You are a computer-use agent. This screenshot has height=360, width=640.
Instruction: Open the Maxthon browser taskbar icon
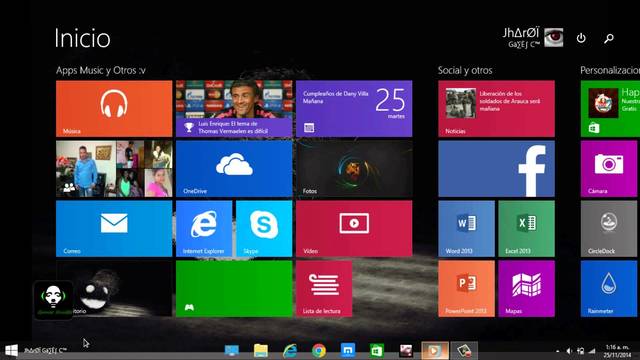(348, 350)
